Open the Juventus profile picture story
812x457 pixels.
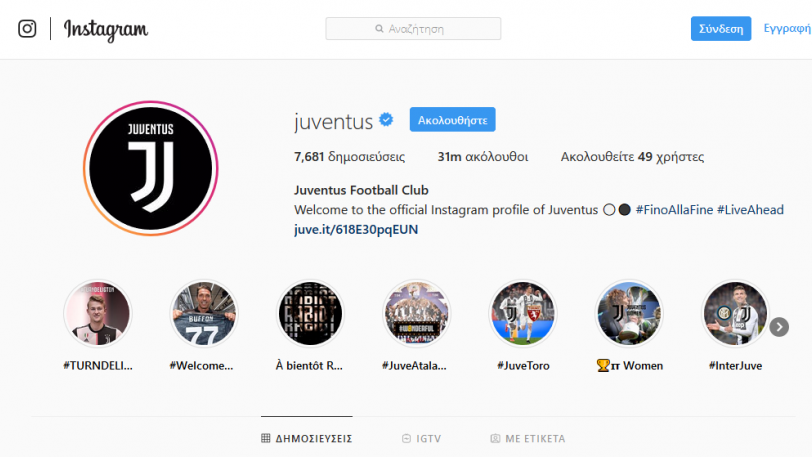pos(150,168)
